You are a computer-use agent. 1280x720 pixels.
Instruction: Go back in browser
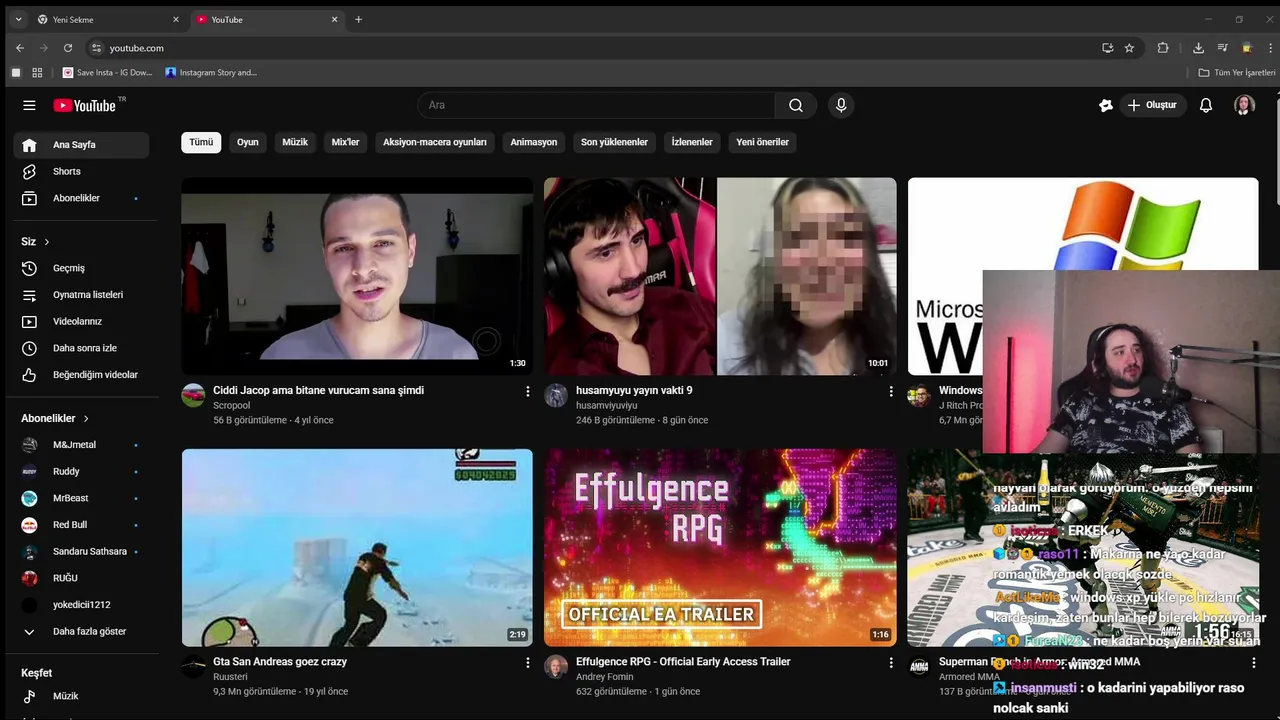click(x=20, y=48)
